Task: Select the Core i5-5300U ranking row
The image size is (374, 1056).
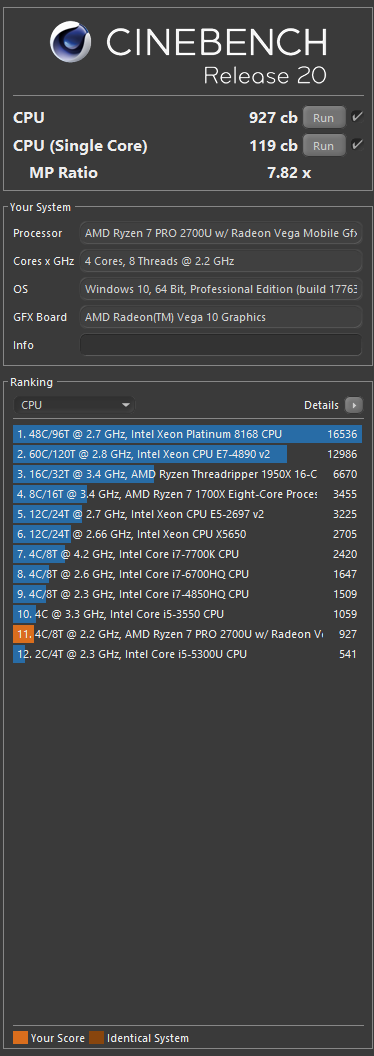Action: (187, 654)
